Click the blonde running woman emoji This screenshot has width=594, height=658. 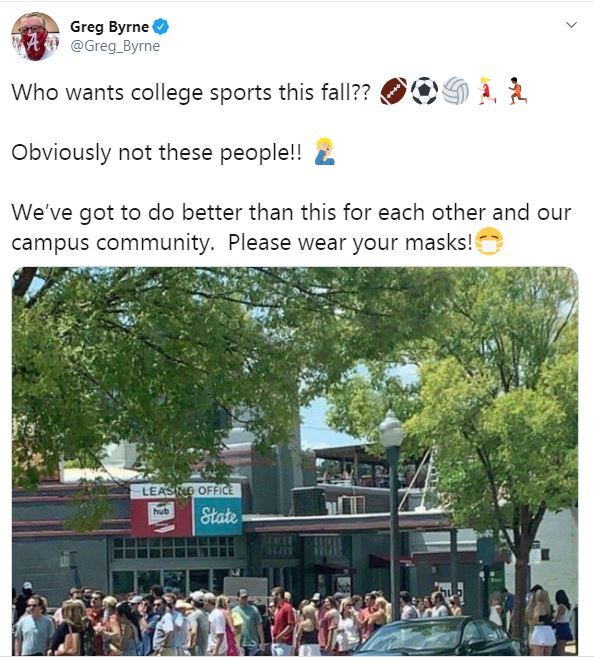487,91
